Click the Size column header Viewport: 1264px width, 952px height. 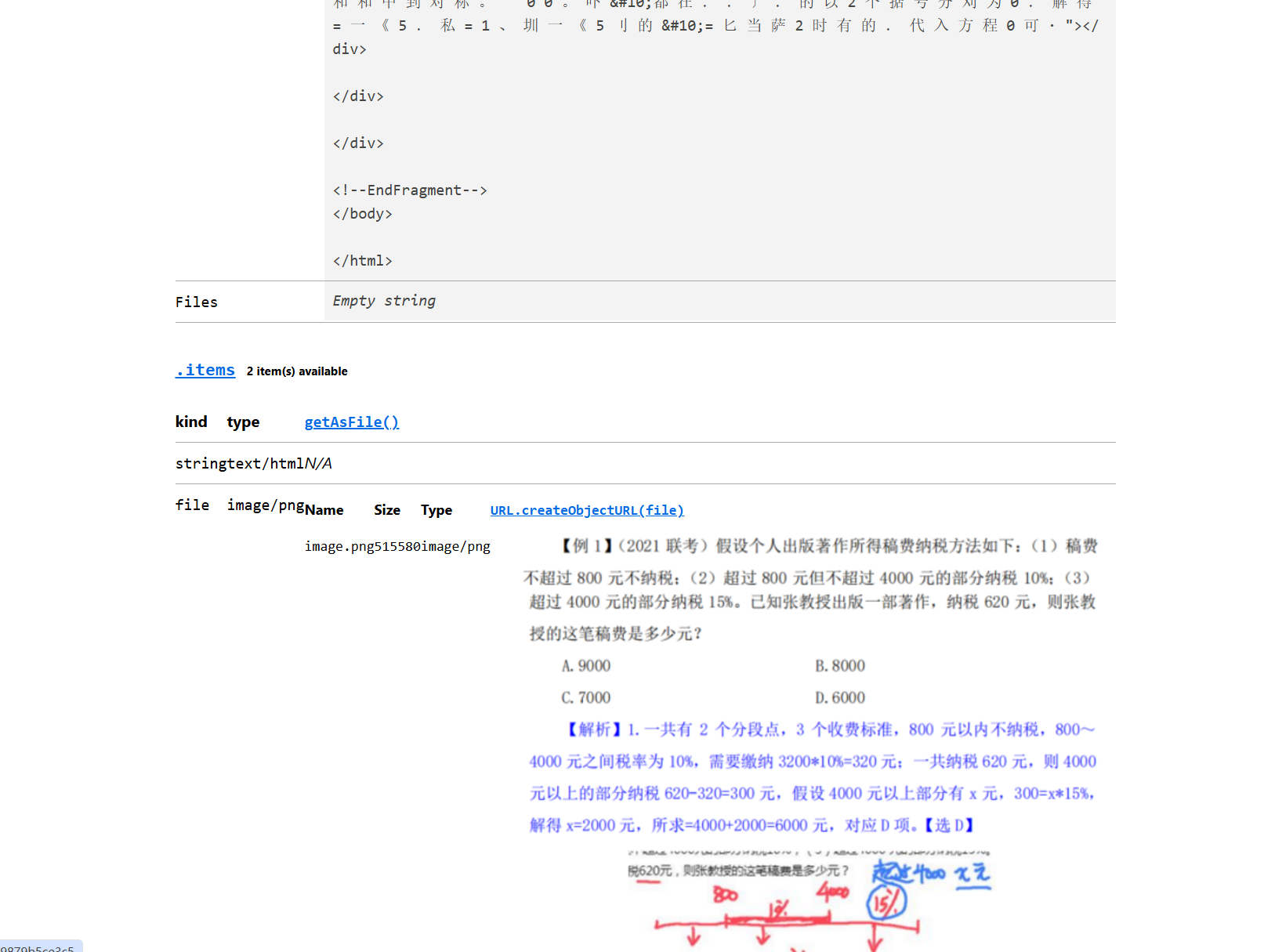[x=386, y=509]
